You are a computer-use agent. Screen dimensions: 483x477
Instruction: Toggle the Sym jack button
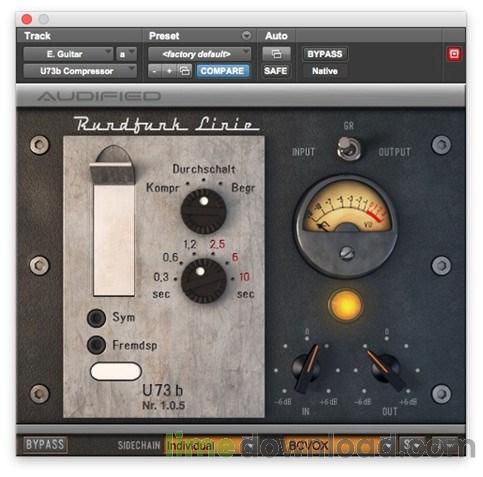pyautogui.click(x=96, y=317)
